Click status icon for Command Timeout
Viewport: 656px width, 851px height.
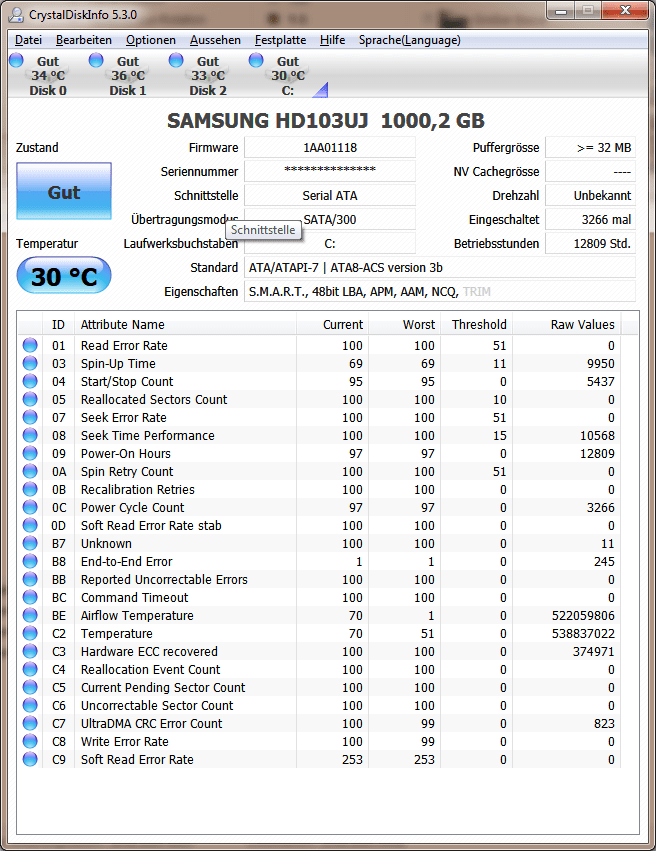(x=30, y=597)
